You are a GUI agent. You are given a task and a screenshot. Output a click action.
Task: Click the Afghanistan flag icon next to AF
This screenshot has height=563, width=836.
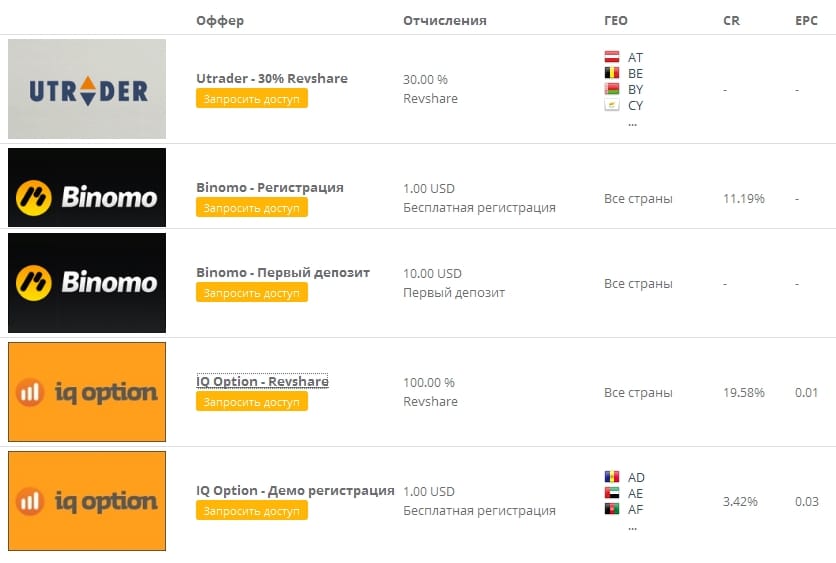[x=612, y=509]
